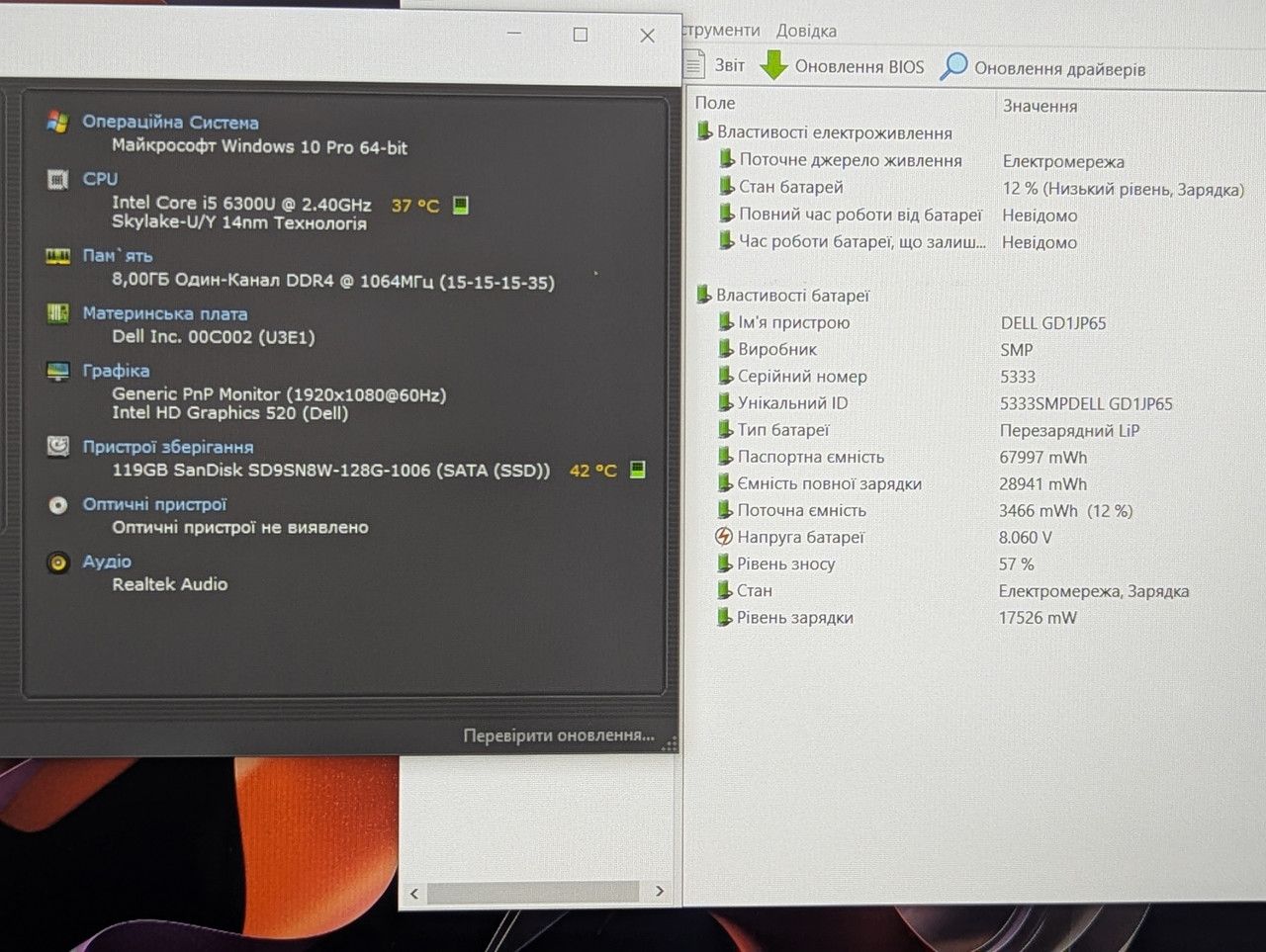Select the Повний час роботи від батареї row

click(x=896, y=215)
